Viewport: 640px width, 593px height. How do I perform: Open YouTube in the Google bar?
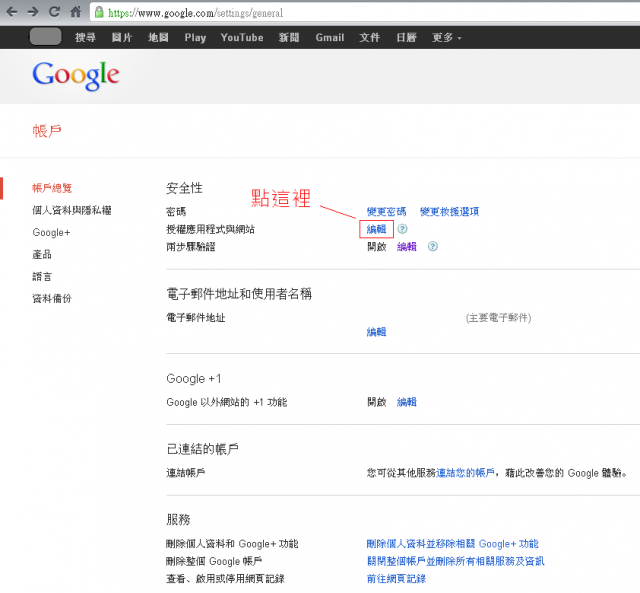pyautogui.click(x=242, y=38)
